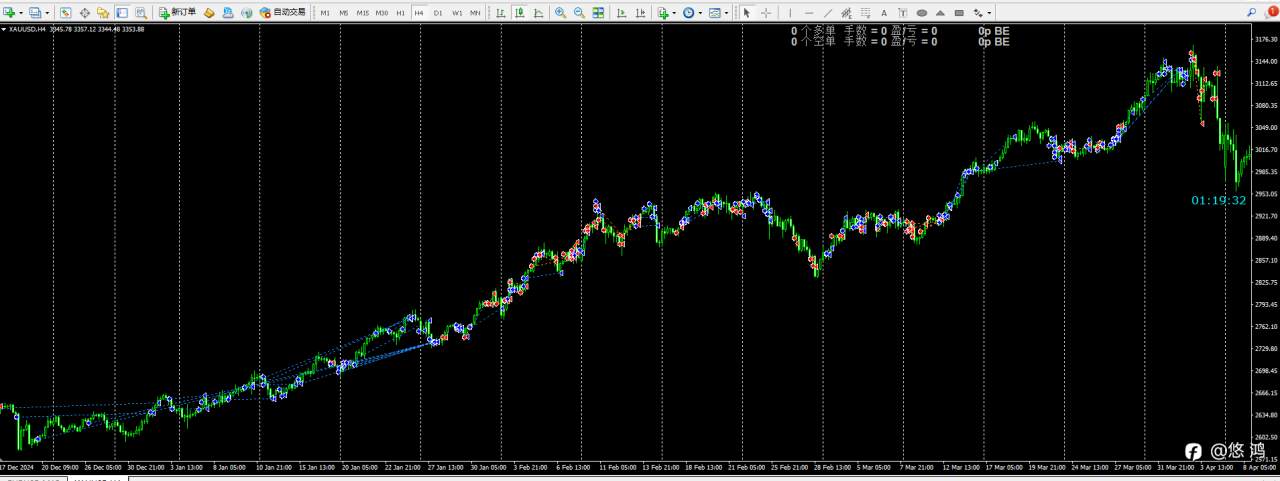Toggle the Terminal panel icon

coord(122,12)
